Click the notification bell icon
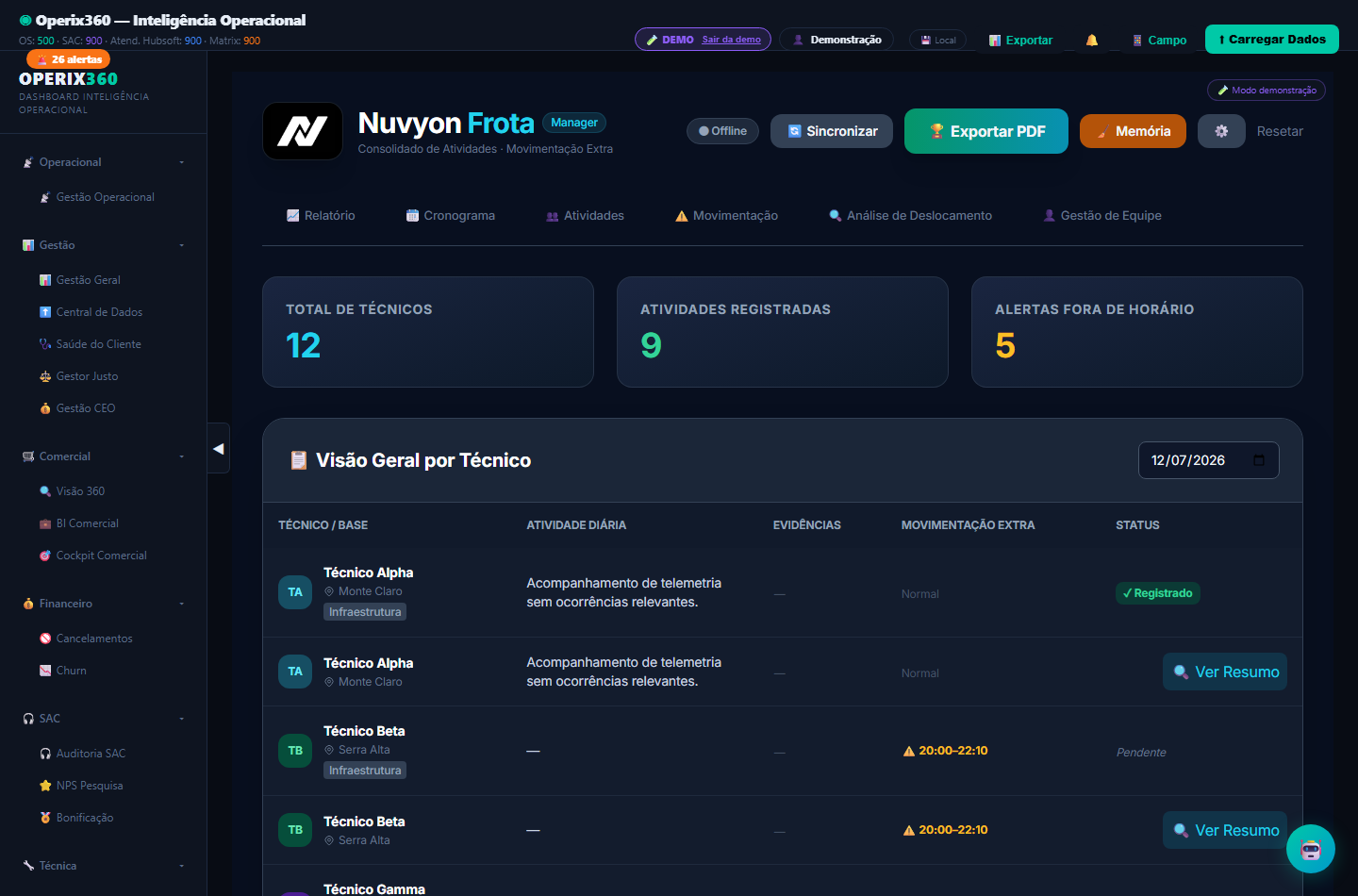 click(1092, 40)
